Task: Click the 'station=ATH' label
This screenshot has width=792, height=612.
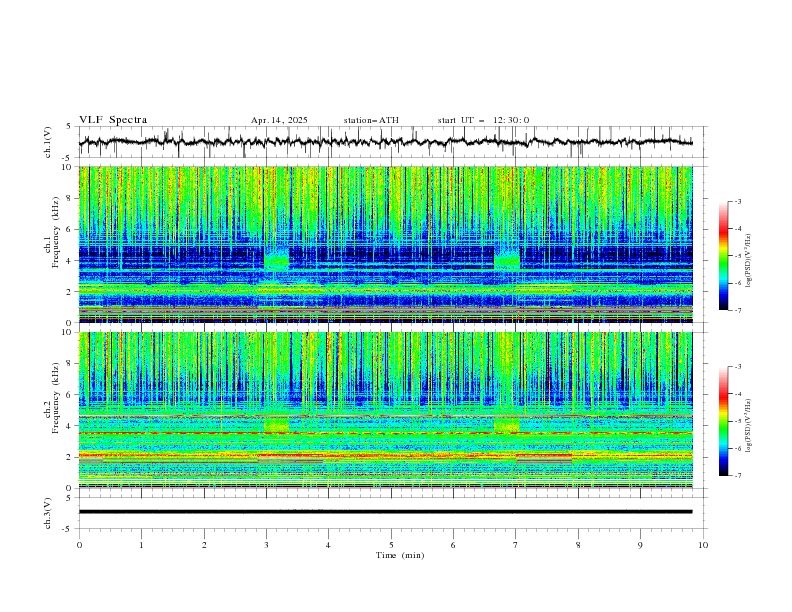Action: (371, 120)
